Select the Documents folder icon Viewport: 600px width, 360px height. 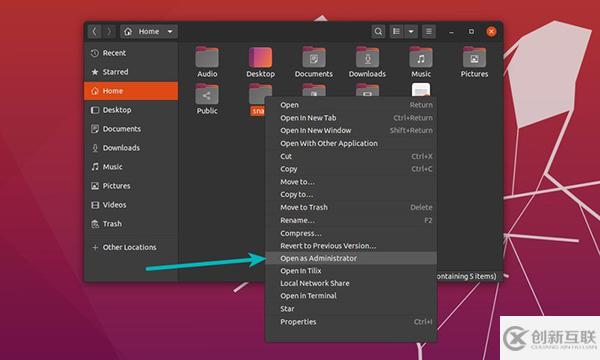[x=314, y=57]
